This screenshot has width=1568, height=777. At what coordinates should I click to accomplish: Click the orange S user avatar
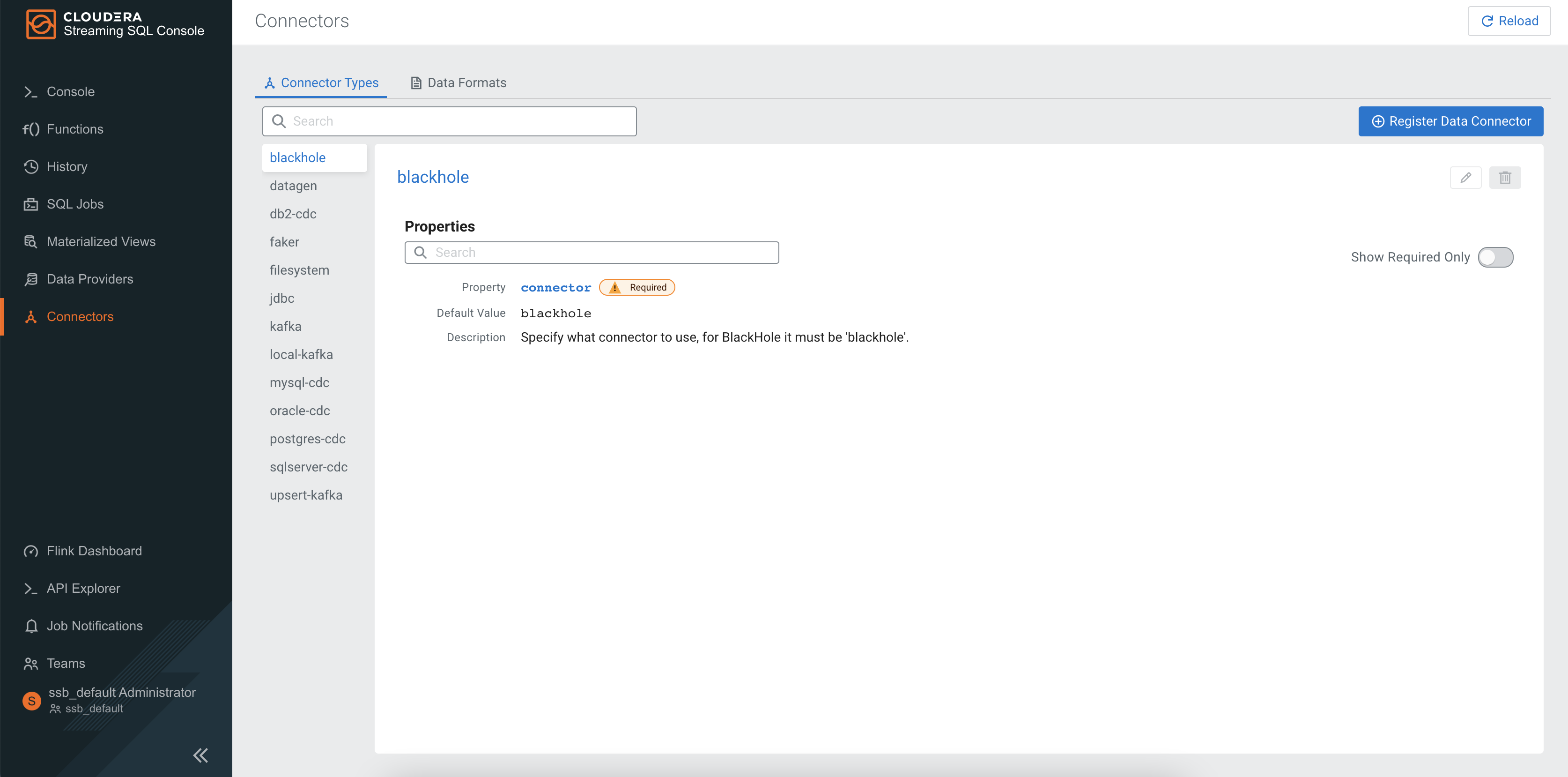(32, 701)
